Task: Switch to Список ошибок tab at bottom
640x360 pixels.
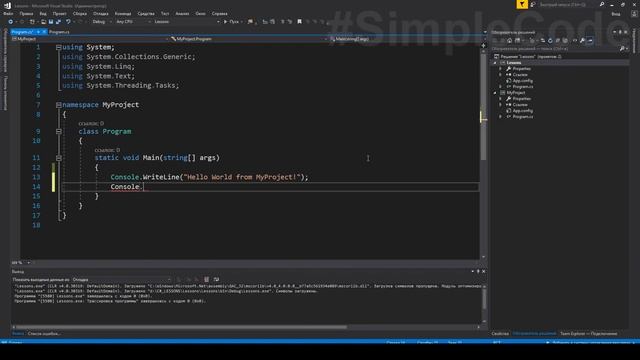Action: pyautogui.click(x=44, y=334)
